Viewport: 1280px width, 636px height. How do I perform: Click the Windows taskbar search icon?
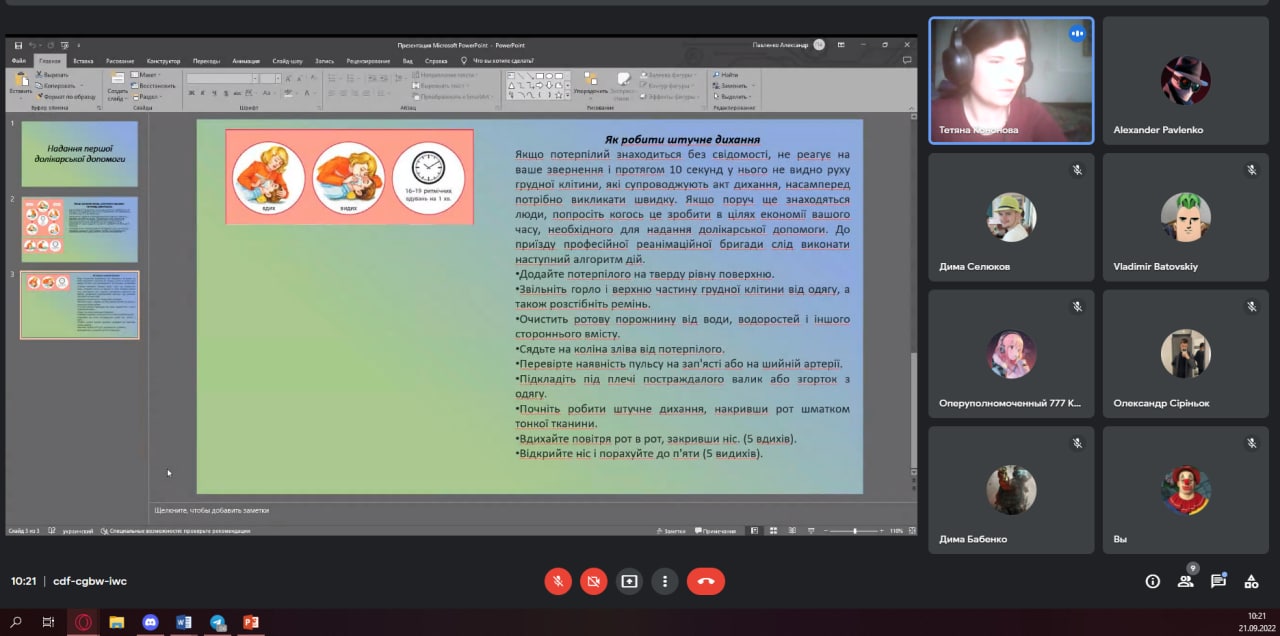point(15,622)
